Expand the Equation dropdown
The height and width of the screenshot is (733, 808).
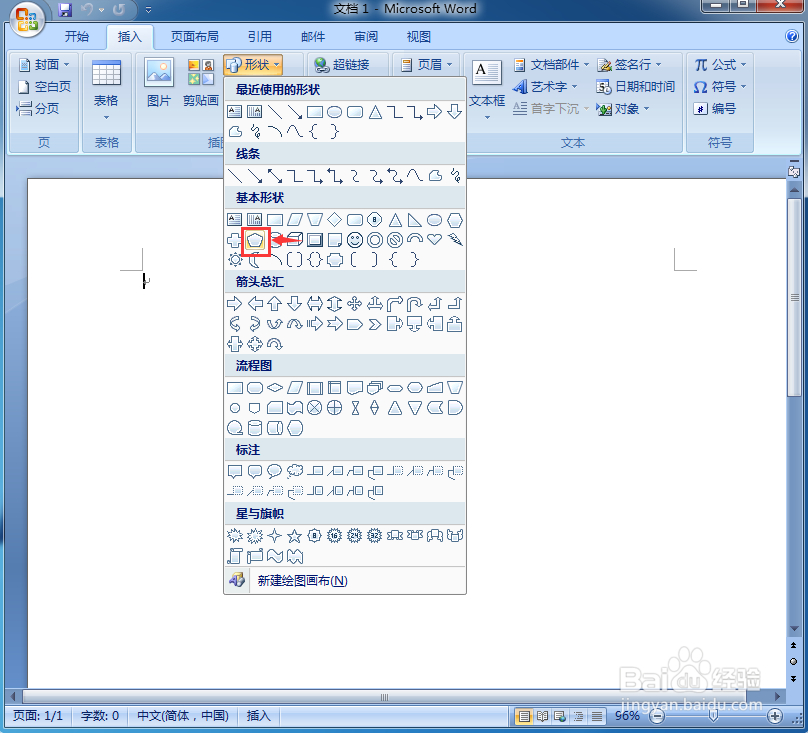pyautogui.click(x=720, y=64)
